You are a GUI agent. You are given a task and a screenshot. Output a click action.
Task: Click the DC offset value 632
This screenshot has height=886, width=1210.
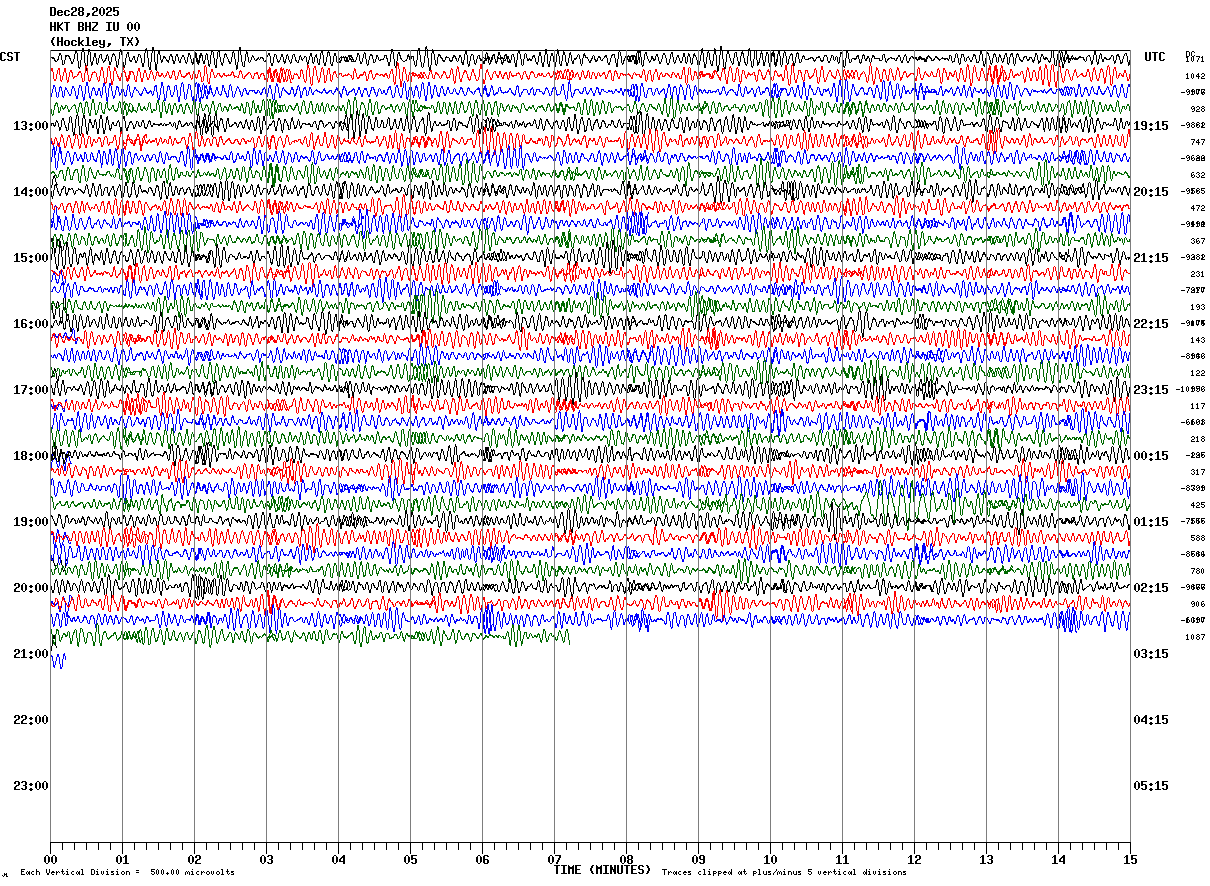pyautogui.click(x=1197, y=175)
